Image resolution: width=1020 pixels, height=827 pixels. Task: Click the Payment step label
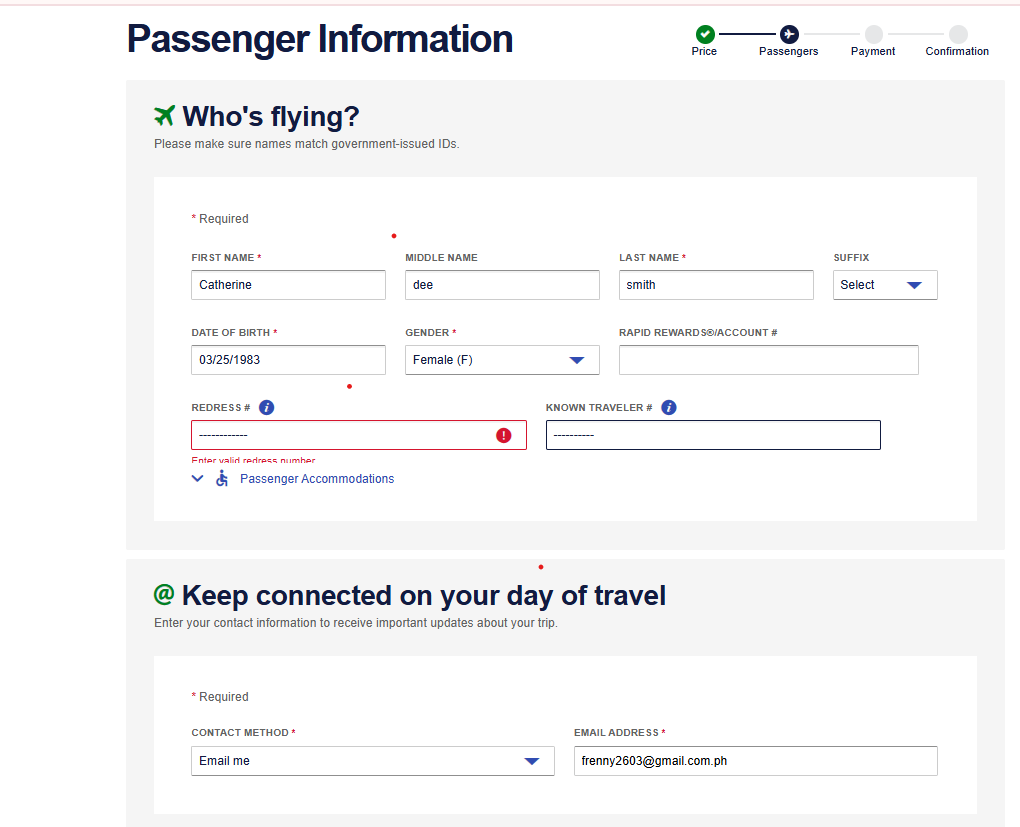coord(873,52)
